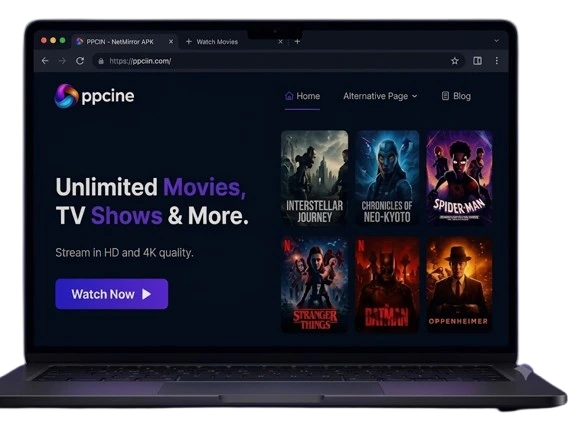Image resolution: width=584 pixels, height=427 pixels.
Task: Click the padlock icon in address bar
Action: 101,61
